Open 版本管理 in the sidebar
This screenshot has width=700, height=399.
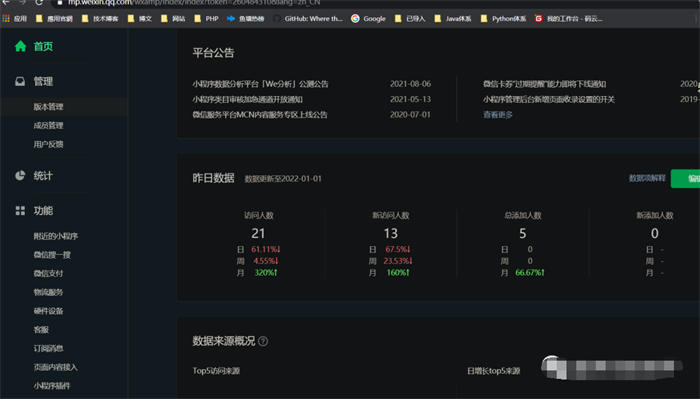point(48,107)
